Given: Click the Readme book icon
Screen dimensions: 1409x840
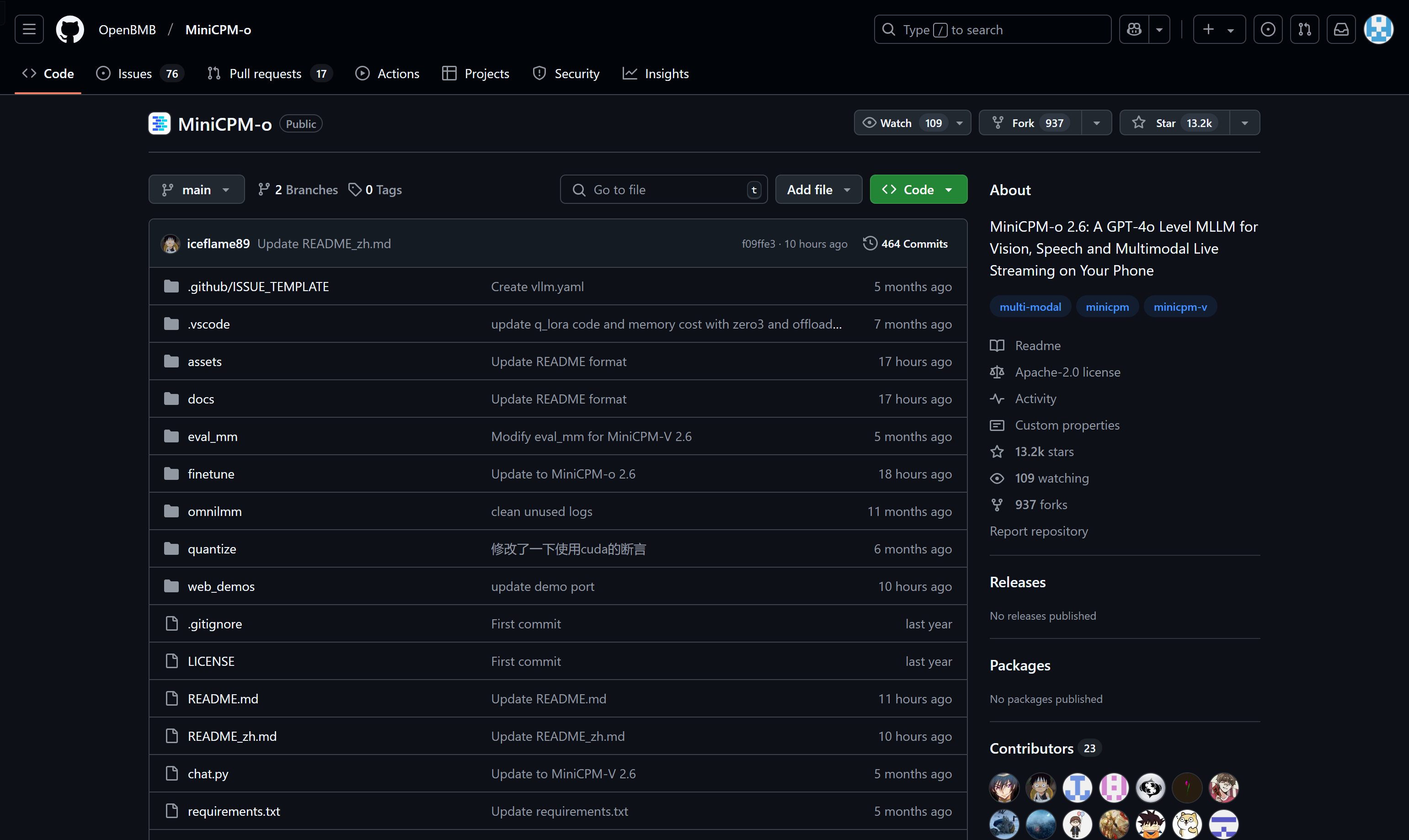Looking at the screenshot, I should (997, 346).
